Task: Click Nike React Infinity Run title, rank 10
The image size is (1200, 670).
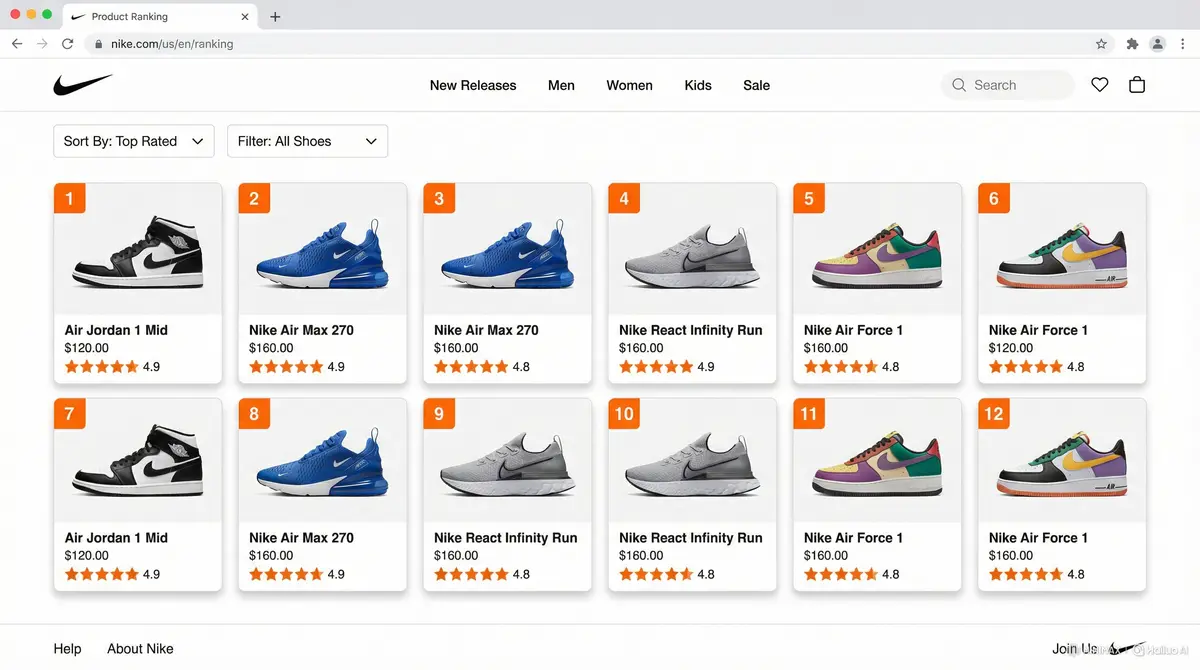Action: [x=690, y=538]
